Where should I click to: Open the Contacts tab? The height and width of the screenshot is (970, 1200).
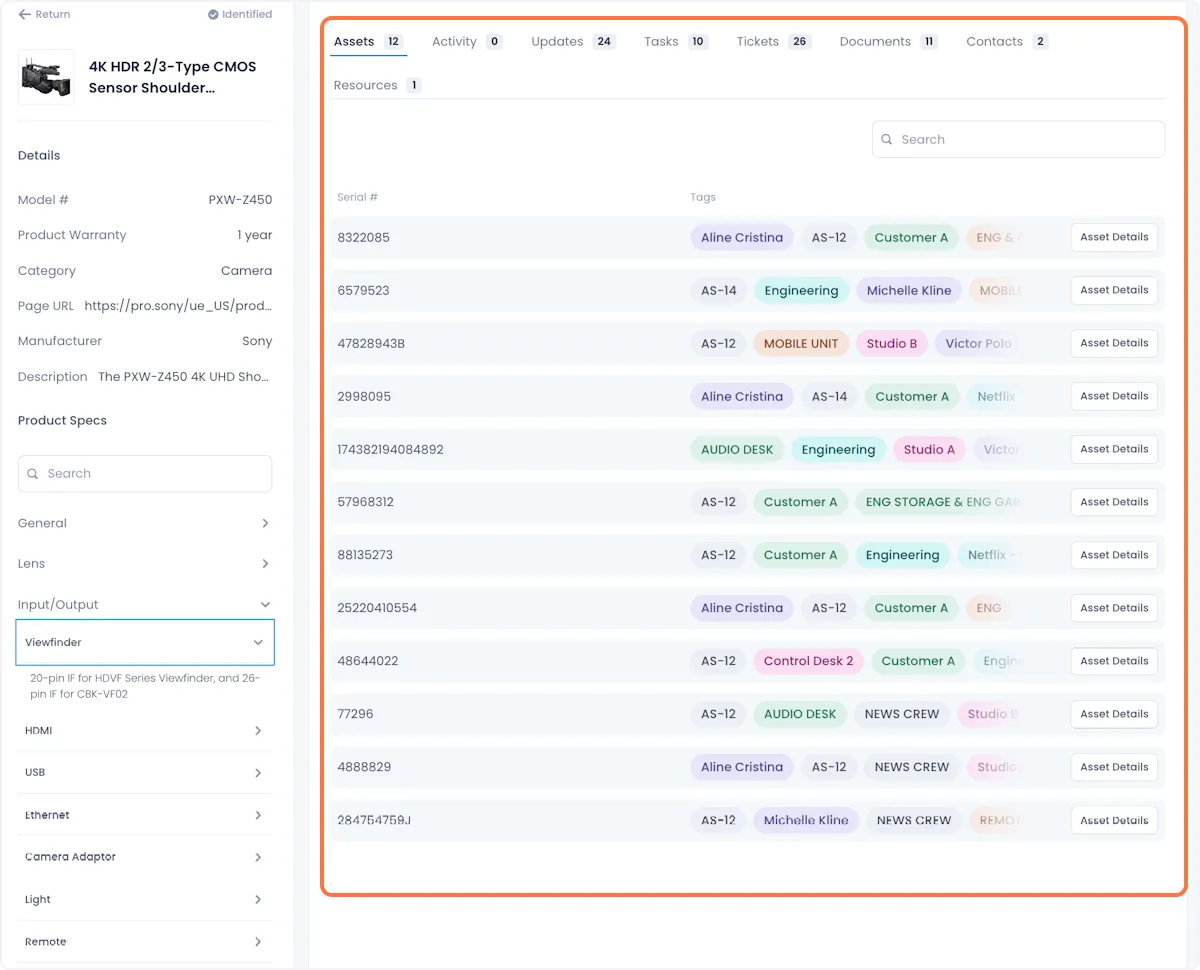(1007, 42)
